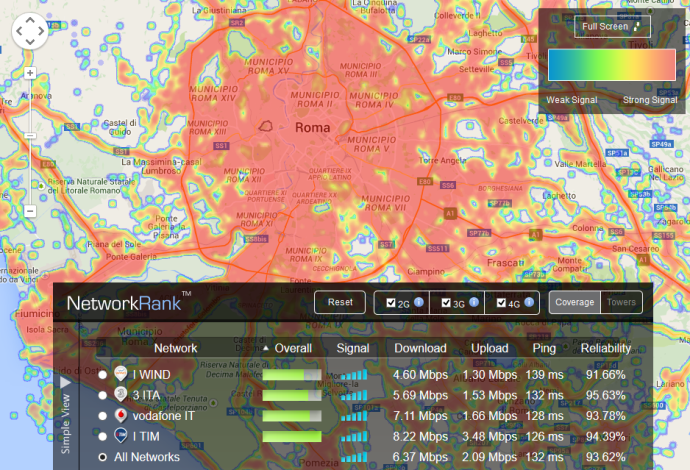
Task: Select the All Networks radio button
Action: [x=103, y=457]
